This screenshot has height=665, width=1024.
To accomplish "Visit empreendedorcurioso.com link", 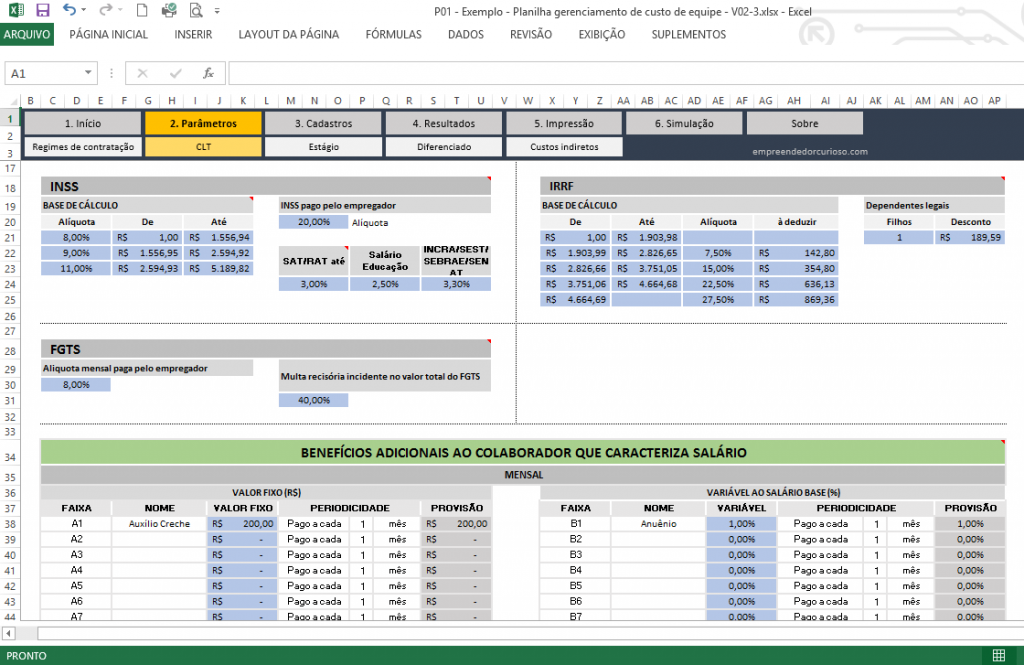I will [810, 152].
